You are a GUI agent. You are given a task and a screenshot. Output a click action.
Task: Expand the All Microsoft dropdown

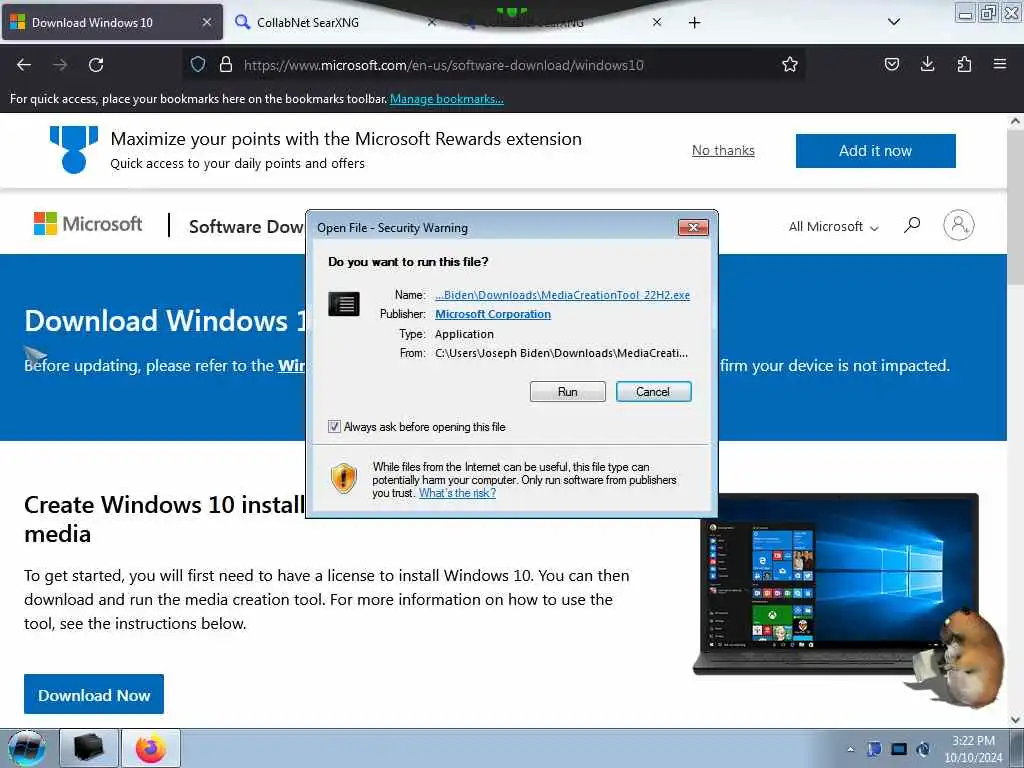833,227
